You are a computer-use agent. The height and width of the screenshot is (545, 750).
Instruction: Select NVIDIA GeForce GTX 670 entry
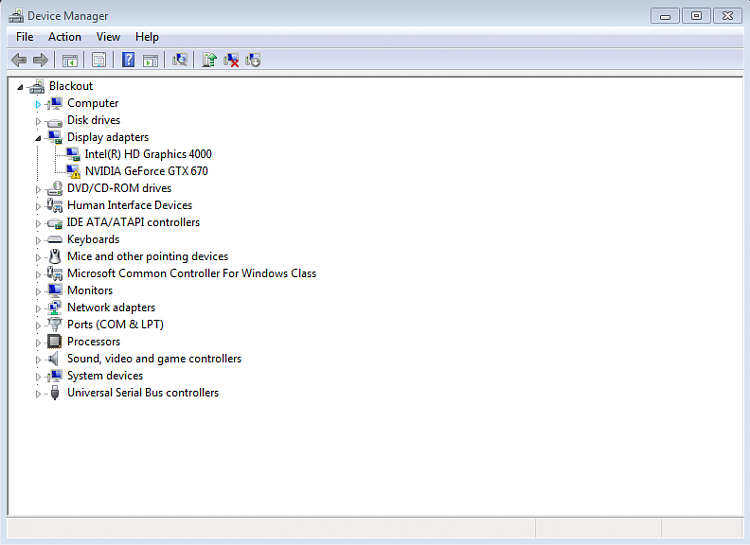[x=146, y=171]
